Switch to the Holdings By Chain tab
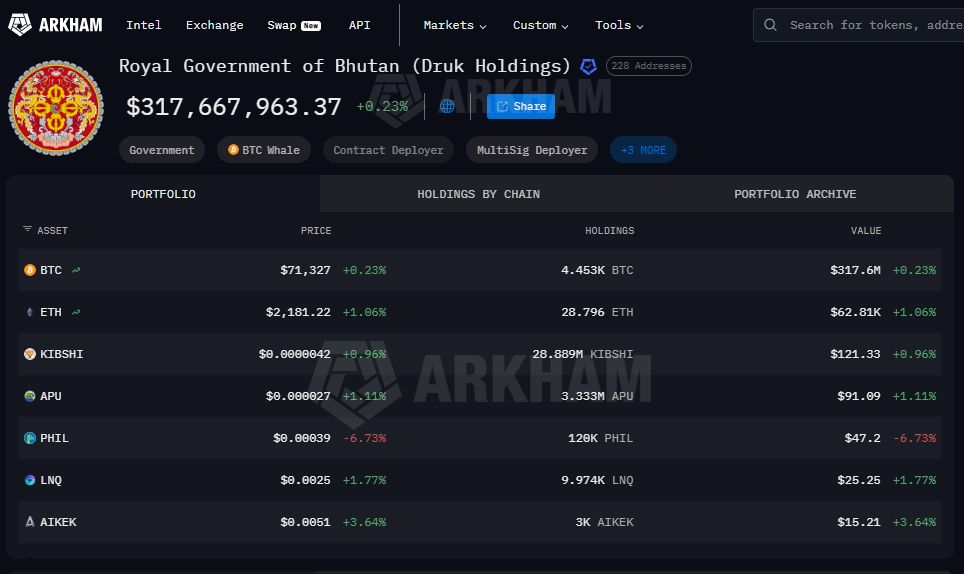 point(478,194)
